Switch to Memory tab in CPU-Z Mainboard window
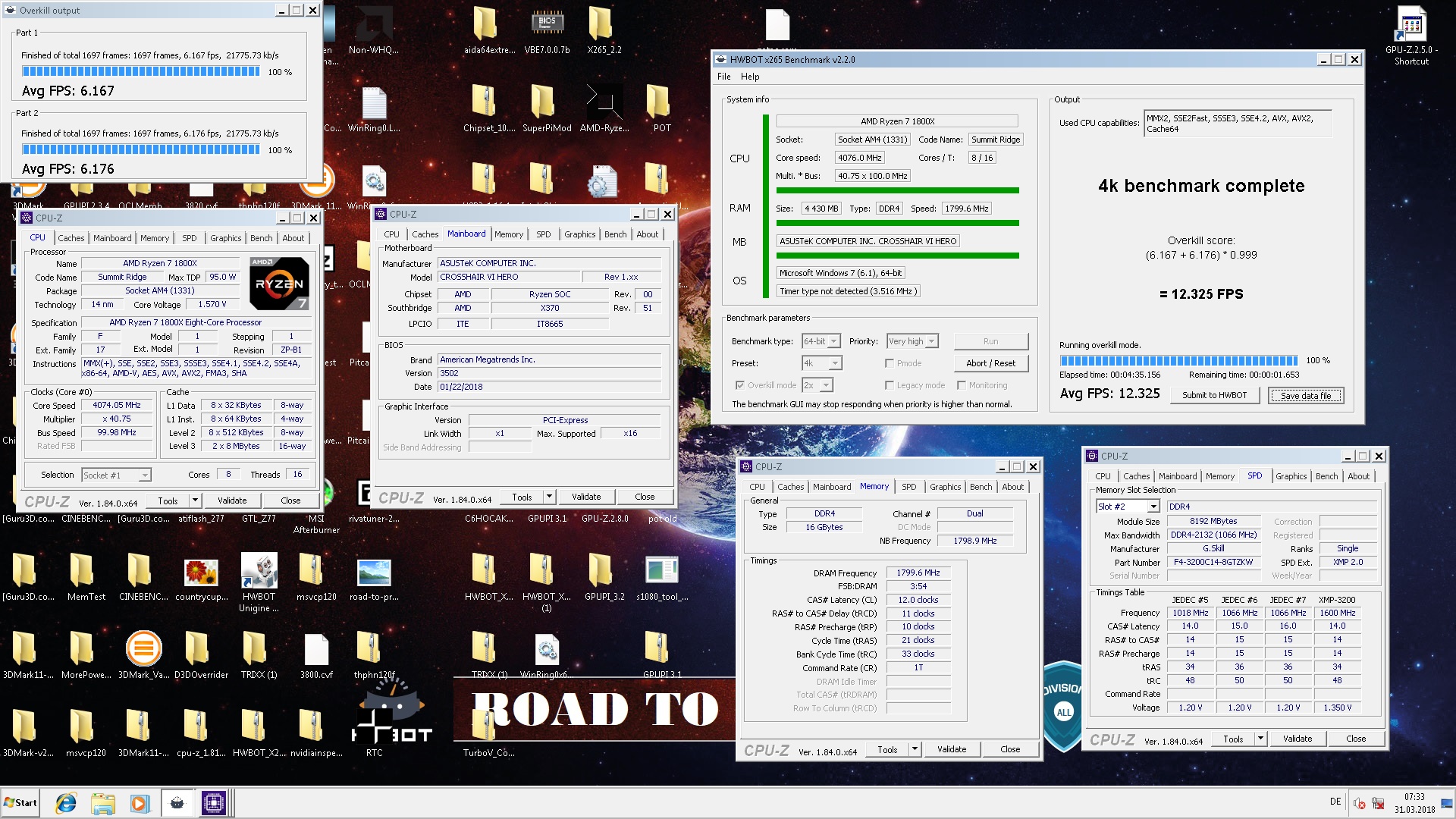 click(509, 234)
